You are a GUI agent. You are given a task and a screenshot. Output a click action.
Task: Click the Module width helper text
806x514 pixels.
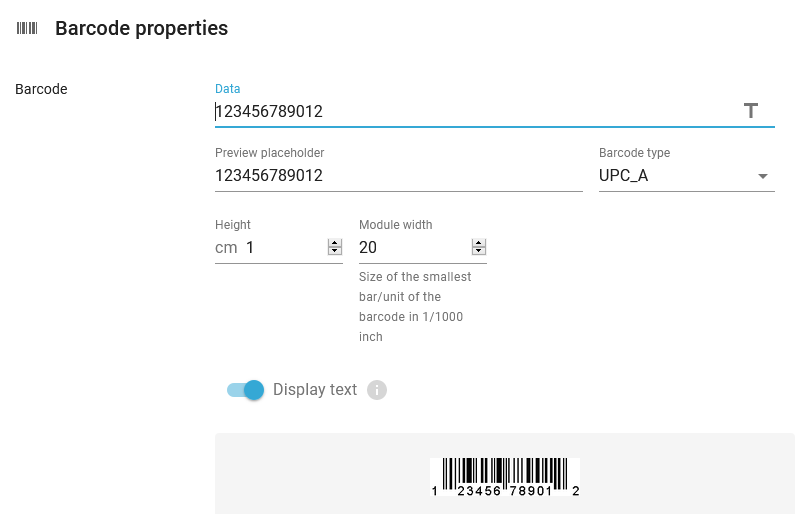tap(415, 307)
